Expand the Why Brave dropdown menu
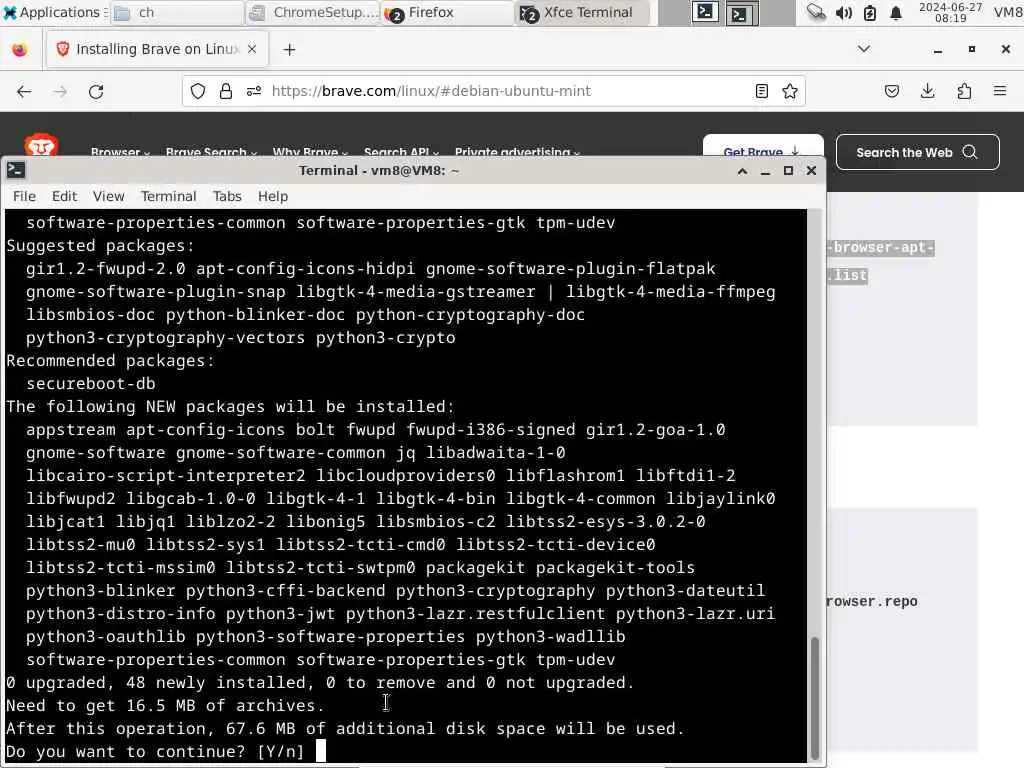Image resolution: width=1024 pixels, height=768 pixels. pos(310,152)
